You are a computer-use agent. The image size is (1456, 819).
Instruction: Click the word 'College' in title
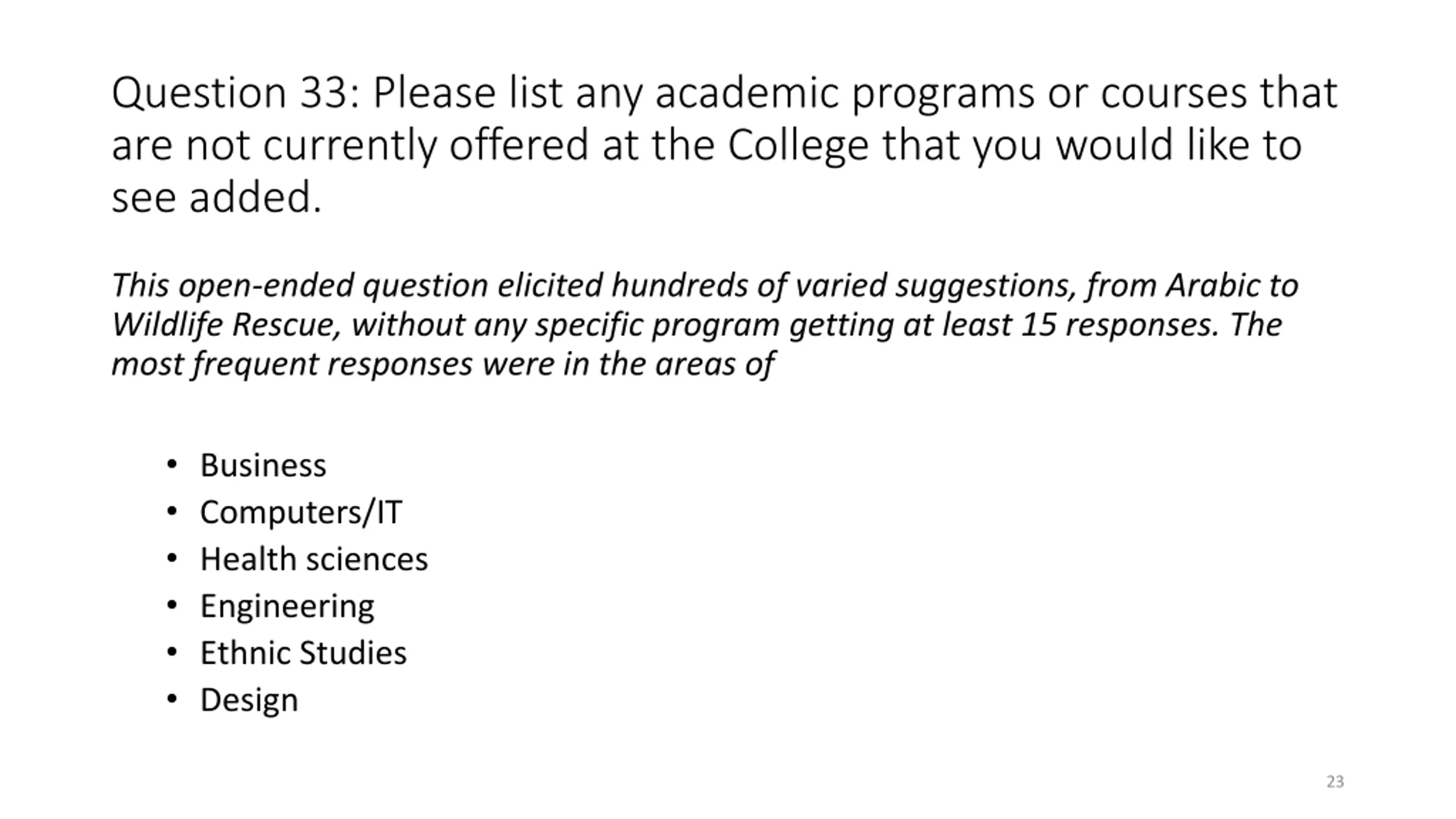click(x=798, y=145)
